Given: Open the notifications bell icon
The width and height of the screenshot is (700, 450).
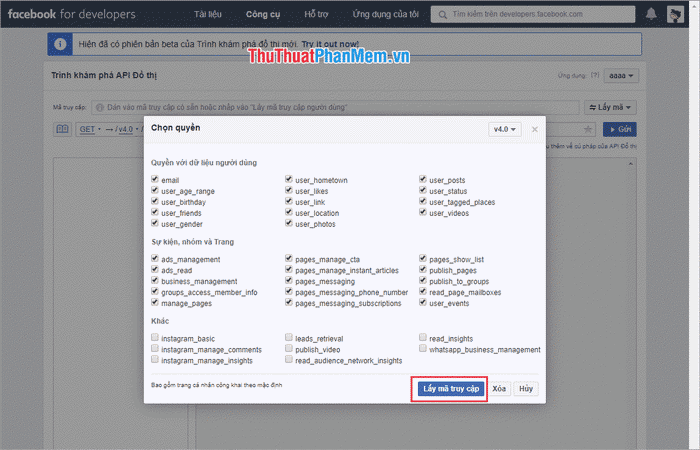Looking at the screenshot, I should (x=651, y=14).
